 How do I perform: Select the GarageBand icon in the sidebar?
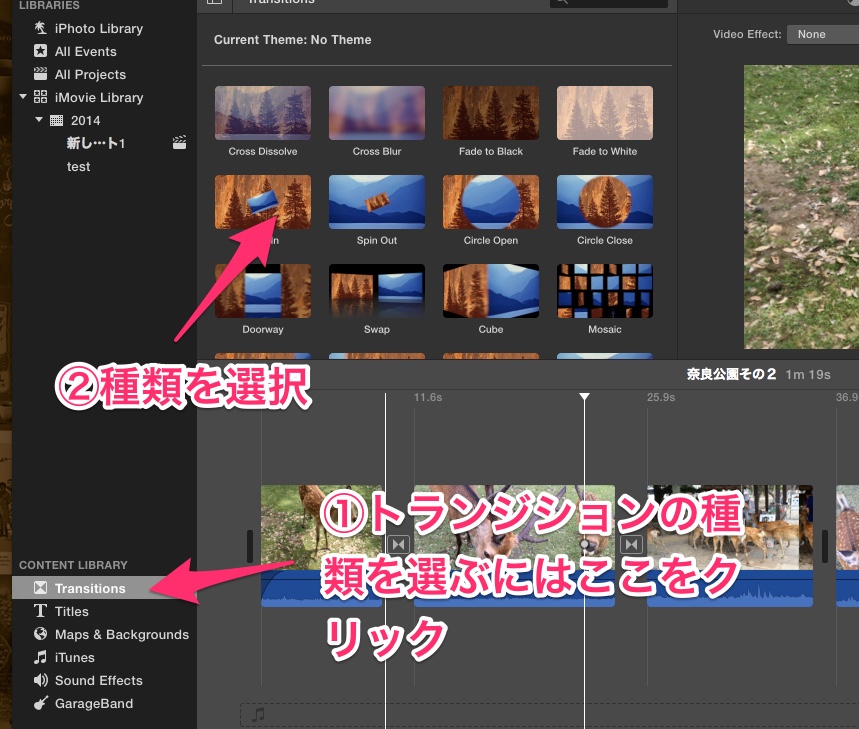coord(40,703)
